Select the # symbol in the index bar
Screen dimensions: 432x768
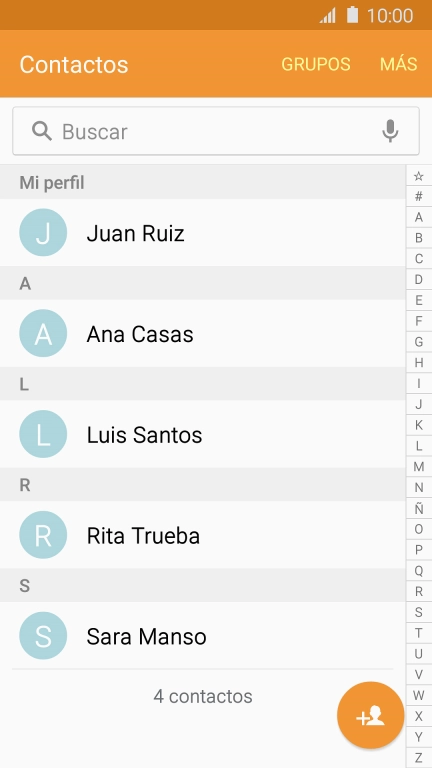point(418,196)
